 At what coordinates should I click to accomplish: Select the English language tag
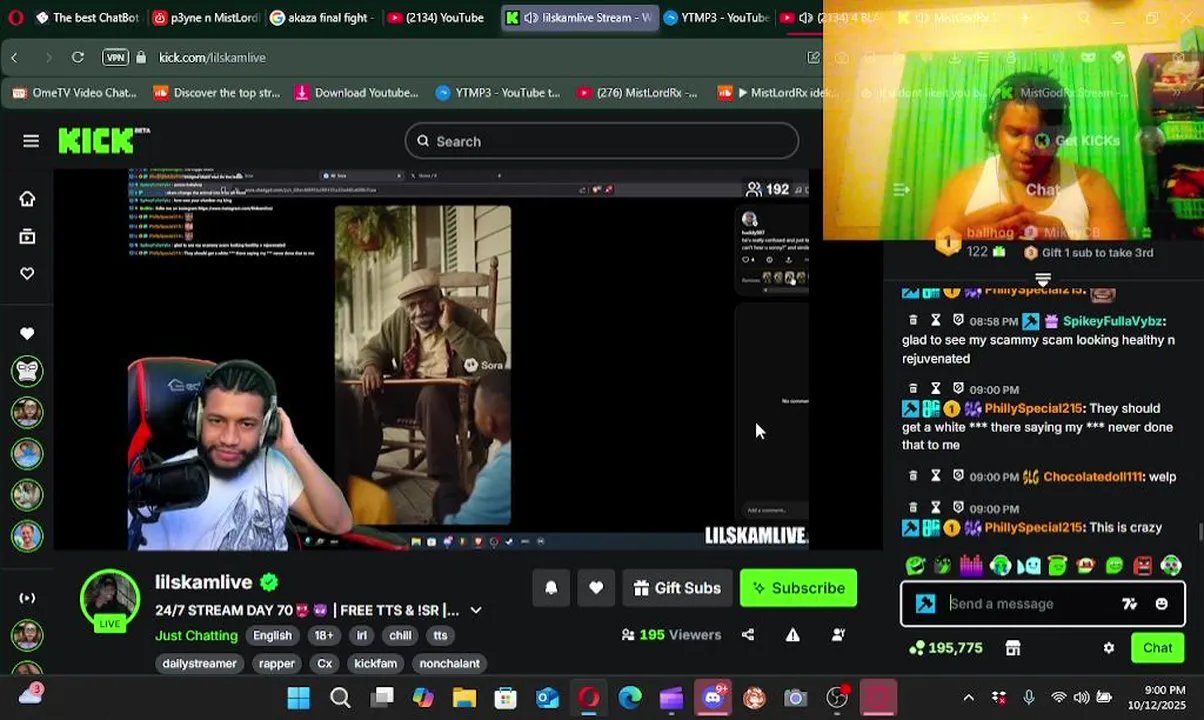coord(272,635)
